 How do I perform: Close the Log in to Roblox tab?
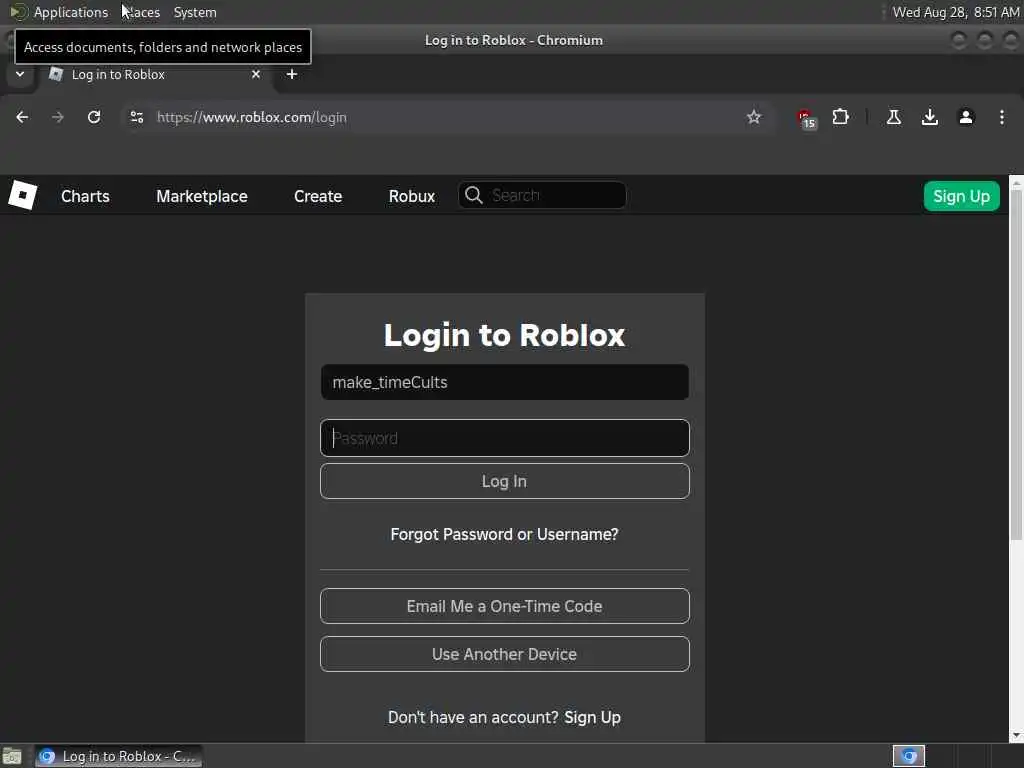coord(256,74)
